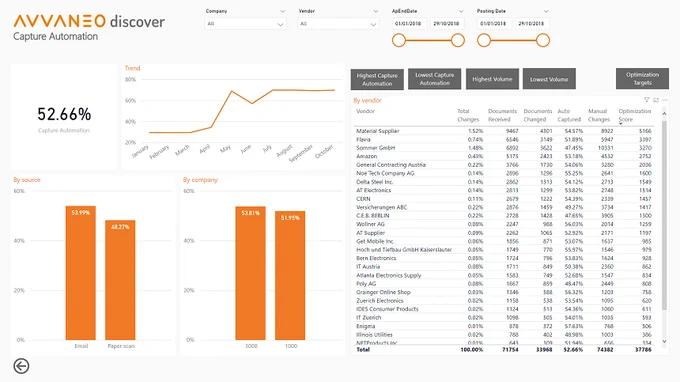Select the Get Mobile Inc. row
This screenshot has width=680, height=382.
[x=504, y=241]
